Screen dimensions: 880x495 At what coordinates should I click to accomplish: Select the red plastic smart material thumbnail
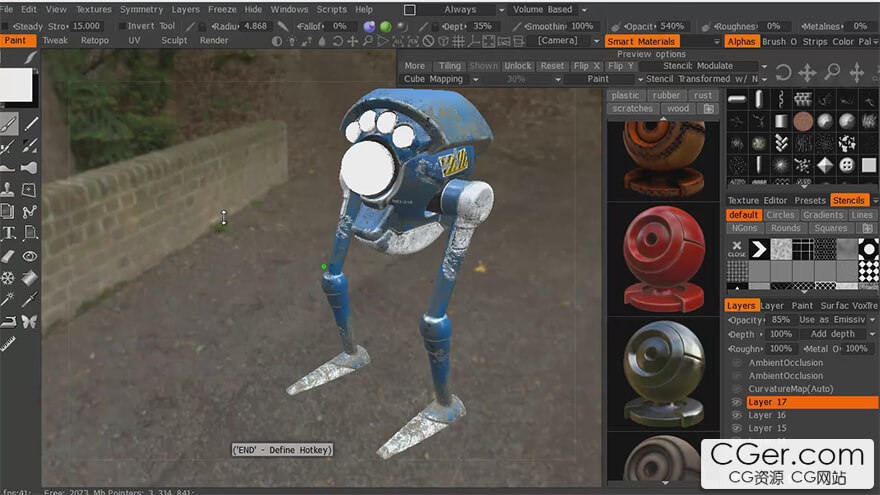point(663,259)
